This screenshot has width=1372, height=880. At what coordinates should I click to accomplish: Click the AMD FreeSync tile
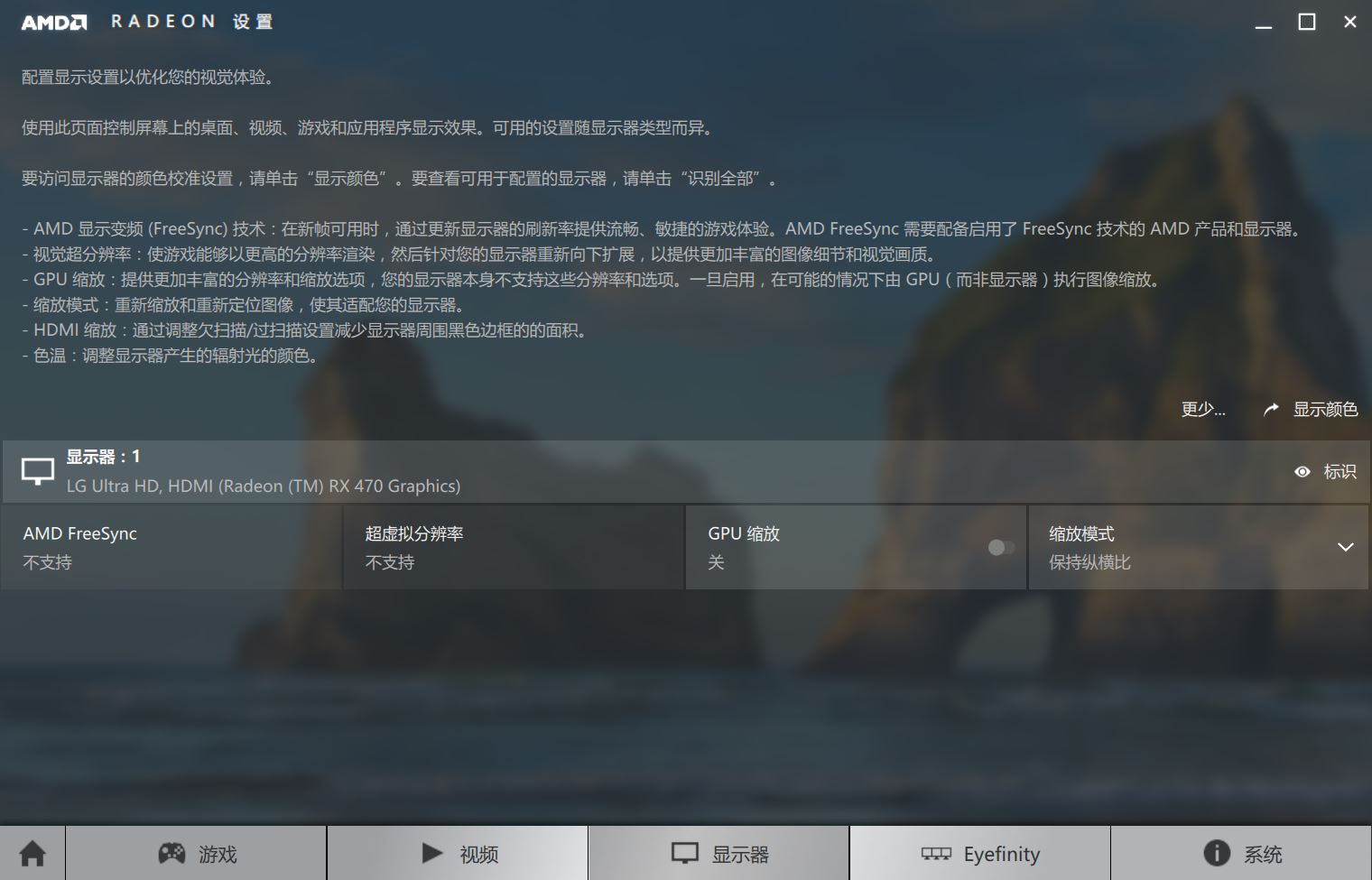(x=171, y=547)
